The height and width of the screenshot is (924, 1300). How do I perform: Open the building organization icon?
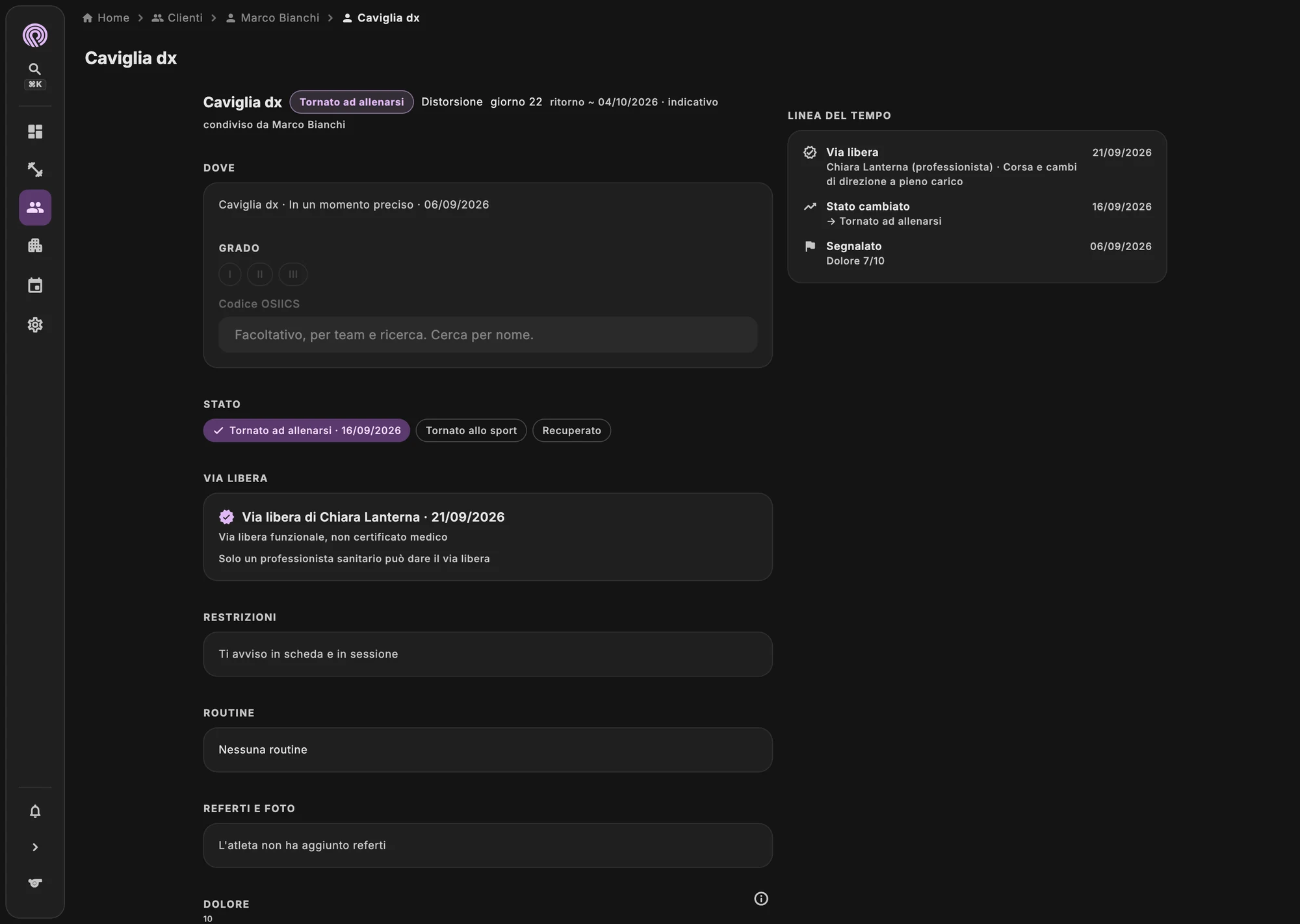pyautogui.click(x=35, y=246)
